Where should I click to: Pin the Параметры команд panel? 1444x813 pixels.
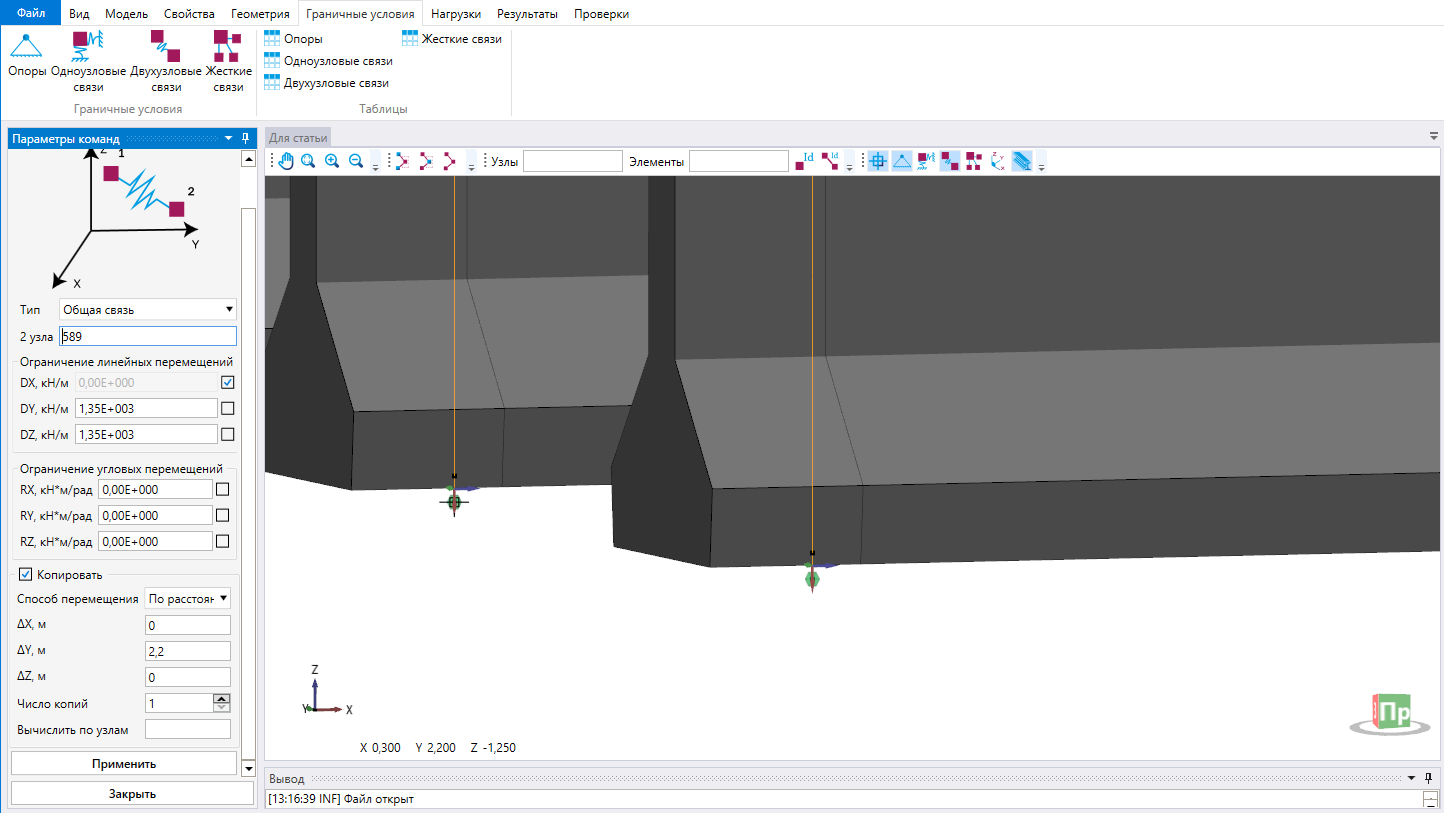click(246, 138)
